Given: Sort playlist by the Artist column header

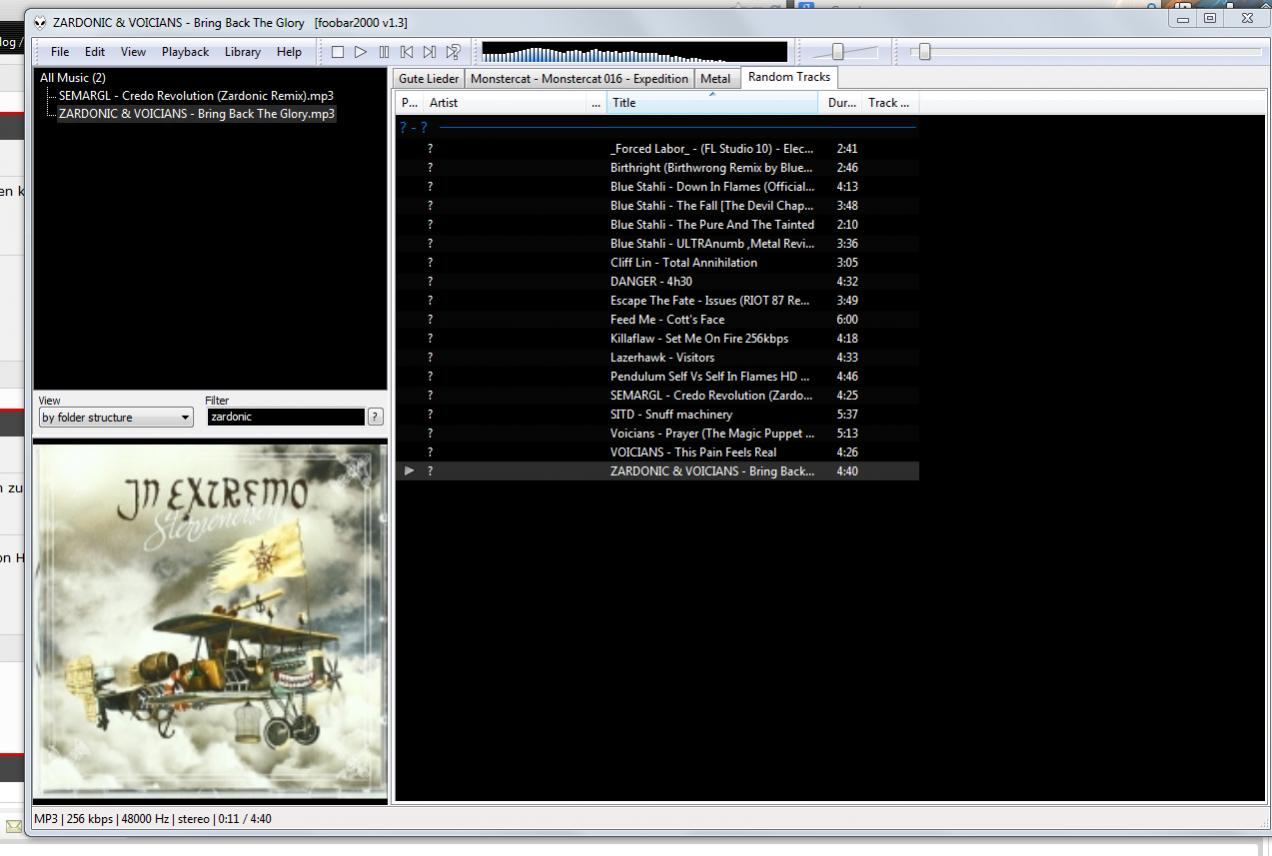Looking at the screenshot, I should click(x=507, y=102).
